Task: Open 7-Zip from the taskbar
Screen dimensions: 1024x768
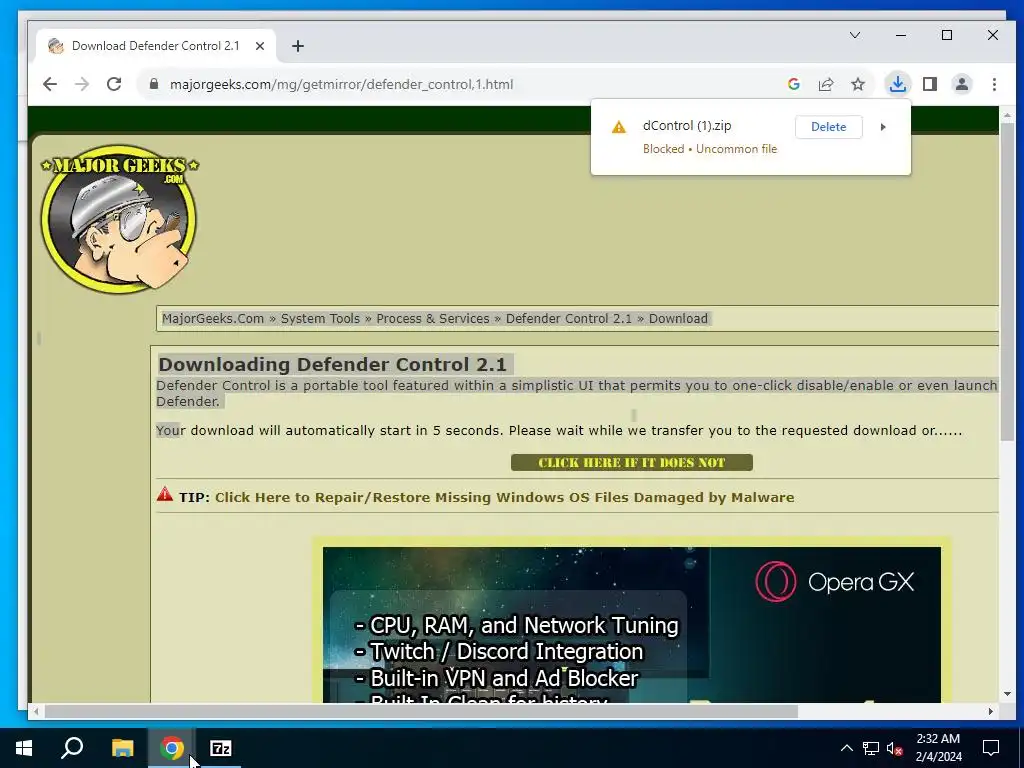Action: tap(221, 748)
